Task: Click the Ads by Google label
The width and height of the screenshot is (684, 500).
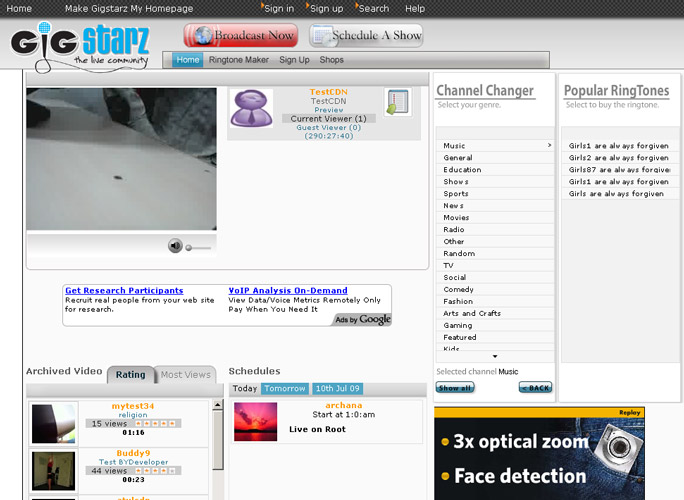Action: click(x=363, y=319)
